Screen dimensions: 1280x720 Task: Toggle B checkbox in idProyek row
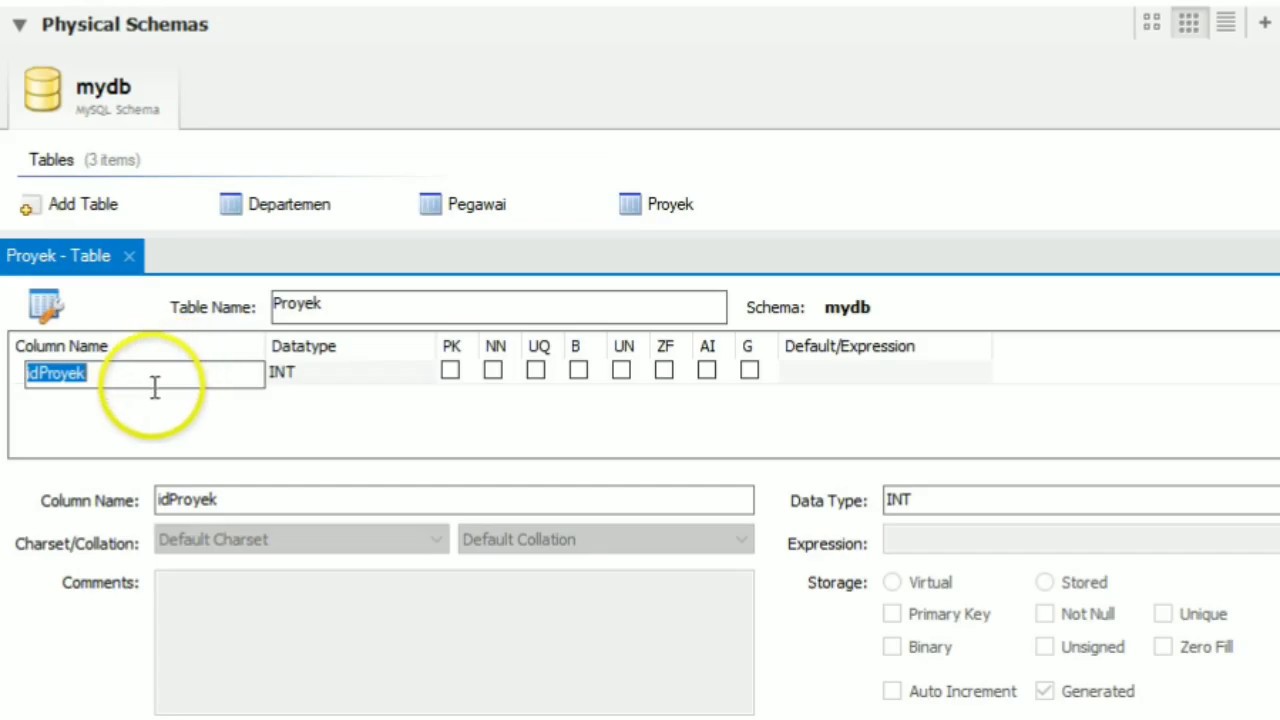coord(578,371)
